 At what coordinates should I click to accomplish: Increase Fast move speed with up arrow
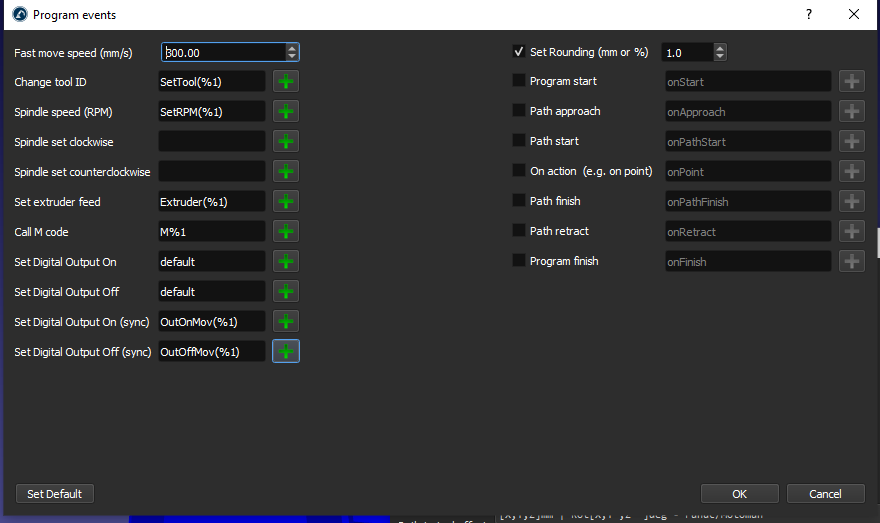coord(292,48)
